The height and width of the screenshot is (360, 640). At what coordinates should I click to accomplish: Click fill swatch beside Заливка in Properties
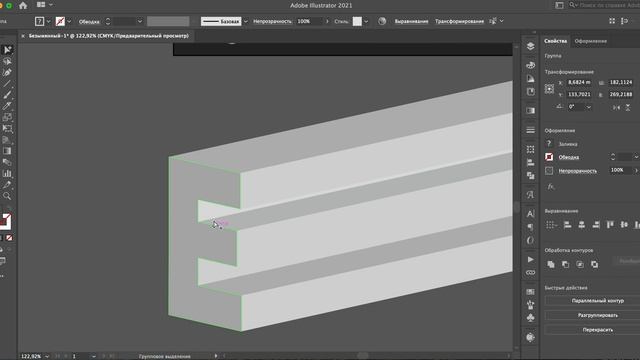tap(549, 144)
